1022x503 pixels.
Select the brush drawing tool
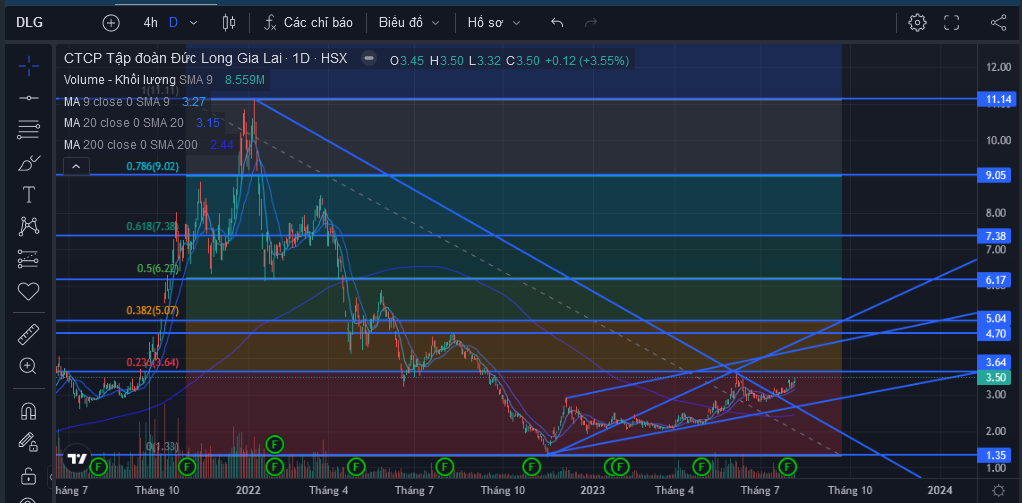28,162
